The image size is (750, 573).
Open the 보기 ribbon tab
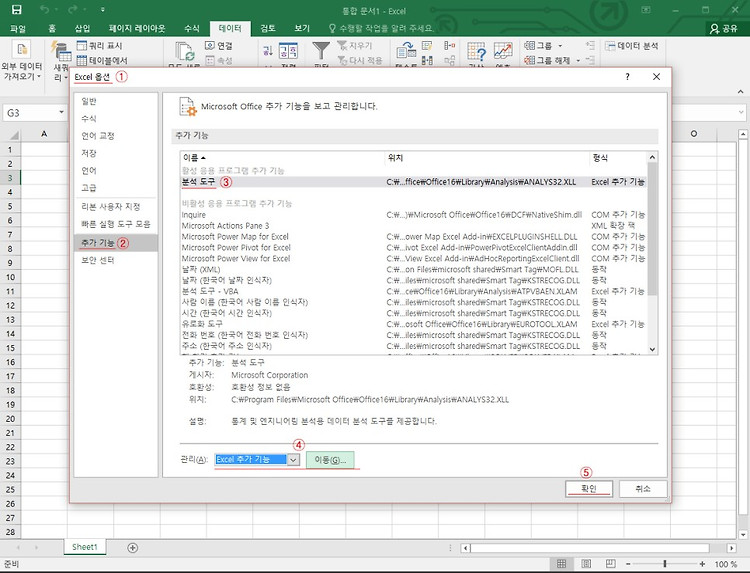pos(302,28)
